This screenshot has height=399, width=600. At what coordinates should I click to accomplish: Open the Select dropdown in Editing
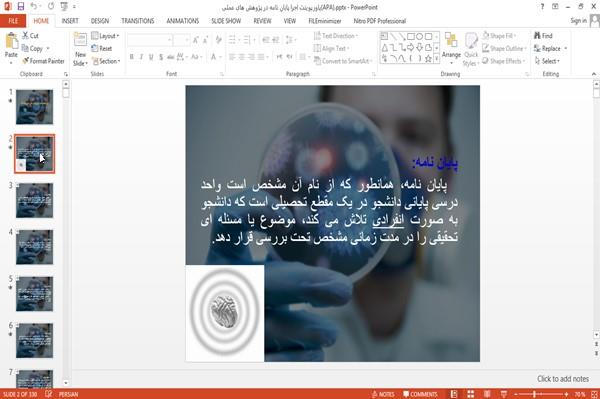click(547, 61)
